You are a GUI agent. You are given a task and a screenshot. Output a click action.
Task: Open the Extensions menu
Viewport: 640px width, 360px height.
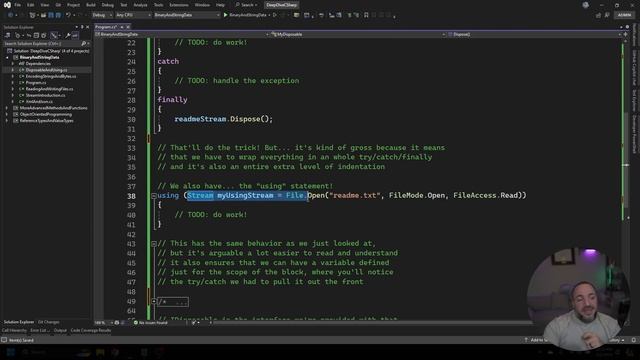click(179, 5)
